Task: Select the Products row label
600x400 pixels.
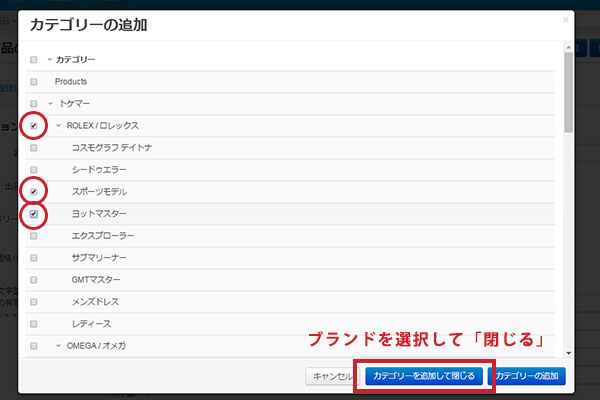Action: coord(71,82)
